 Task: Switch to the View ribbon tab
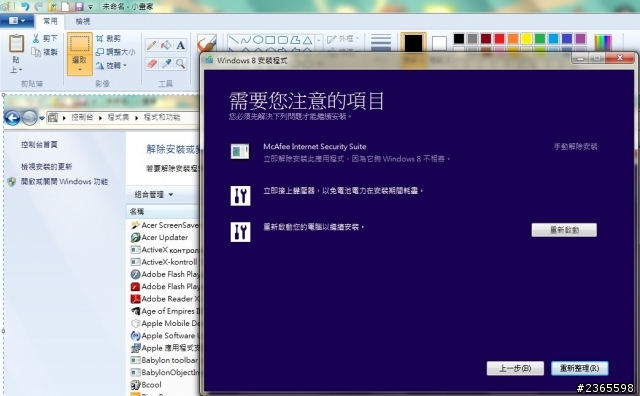tap(83, 21)
